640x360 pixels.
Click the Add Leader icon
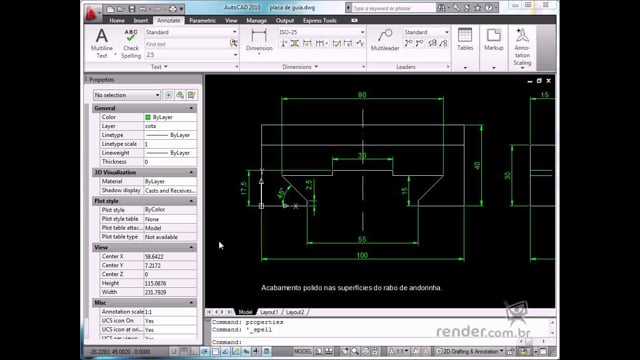click(x=408, y=43)
